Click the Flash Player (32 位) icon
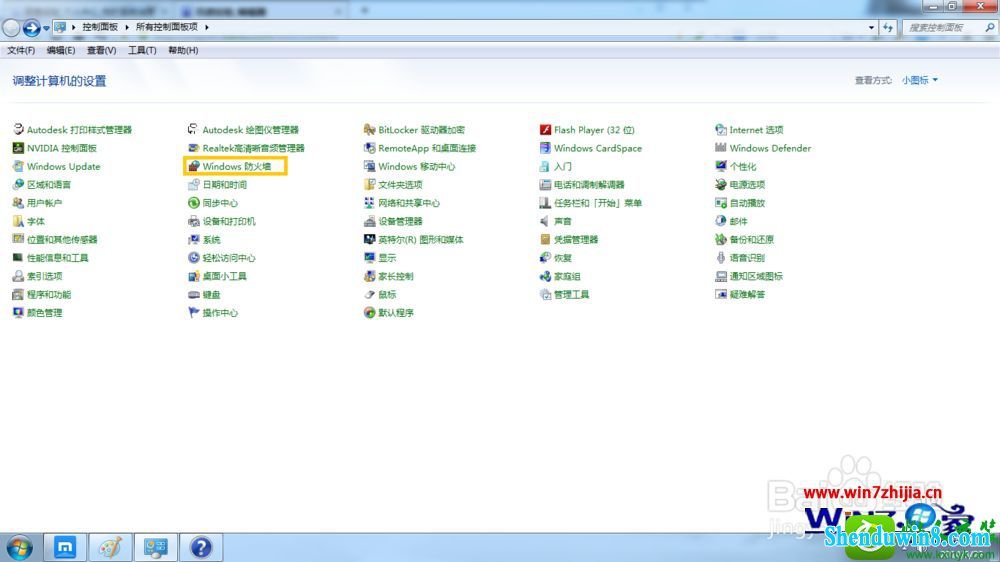This screenshot has height=562, width=1000. pos(545,129)
